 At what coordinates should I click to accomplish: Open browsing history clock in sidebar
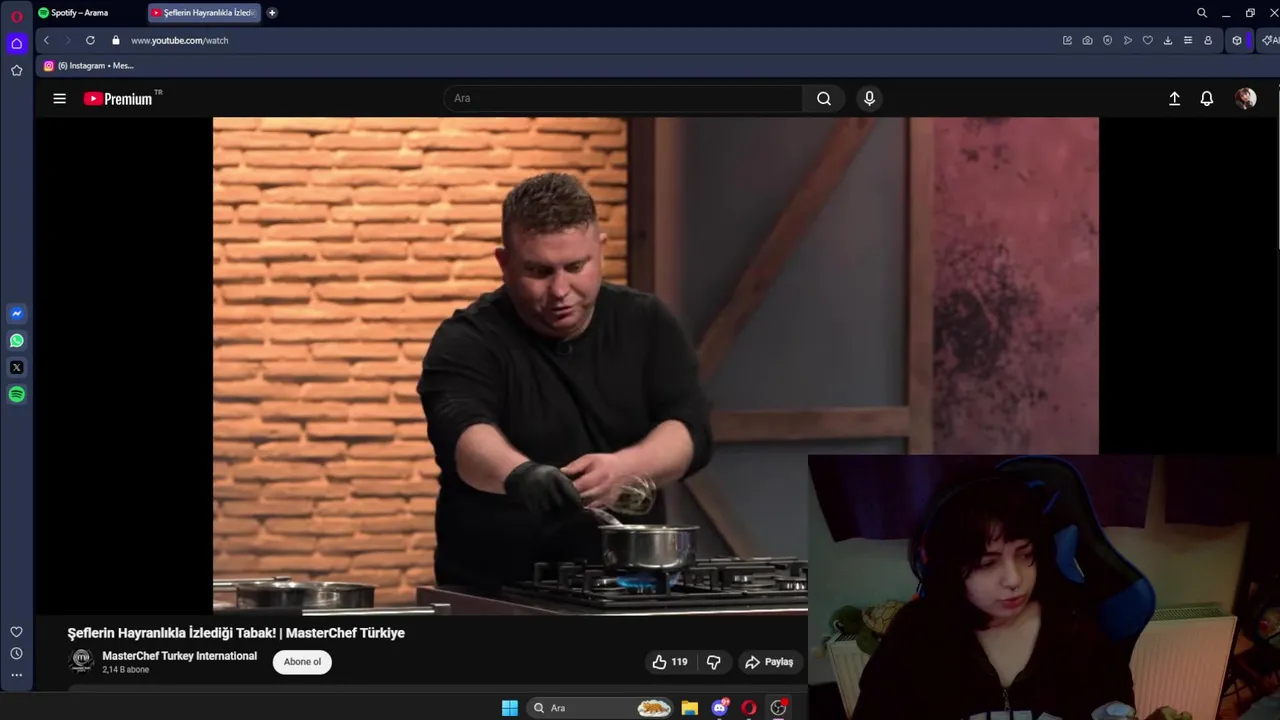(x=16, y=653)
